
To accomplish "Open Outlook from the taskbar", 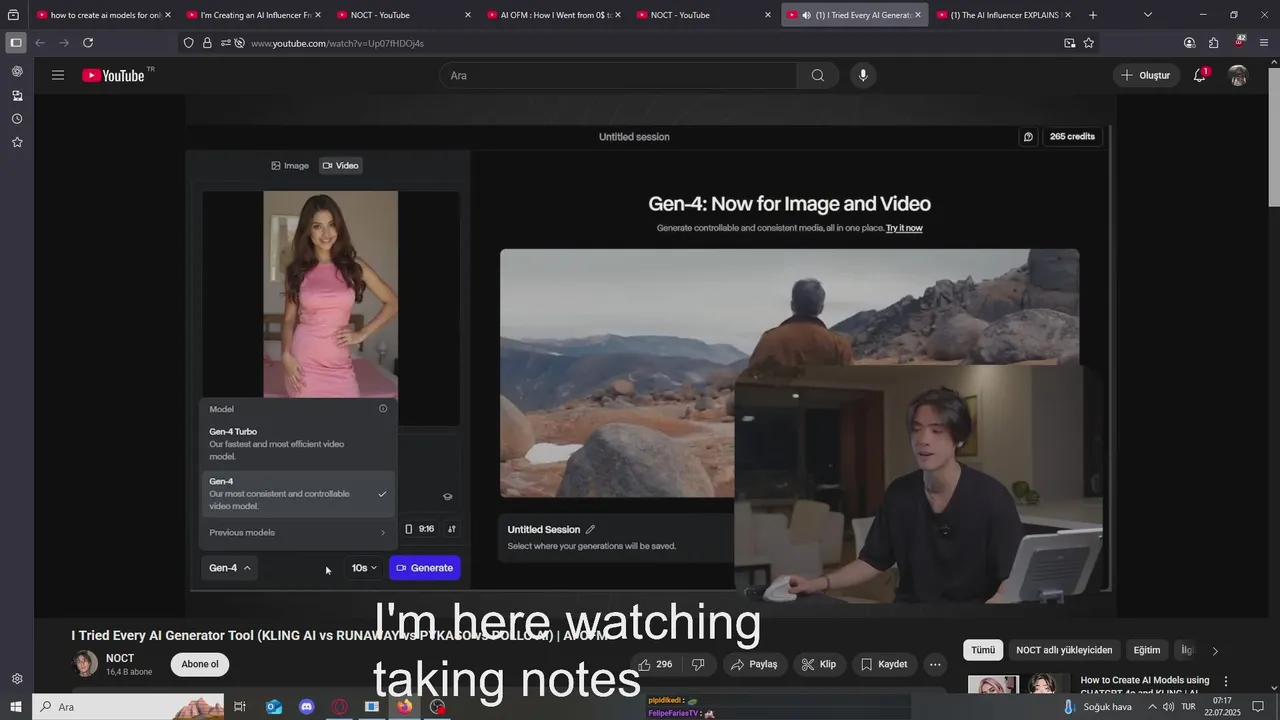I will (273, 707).
